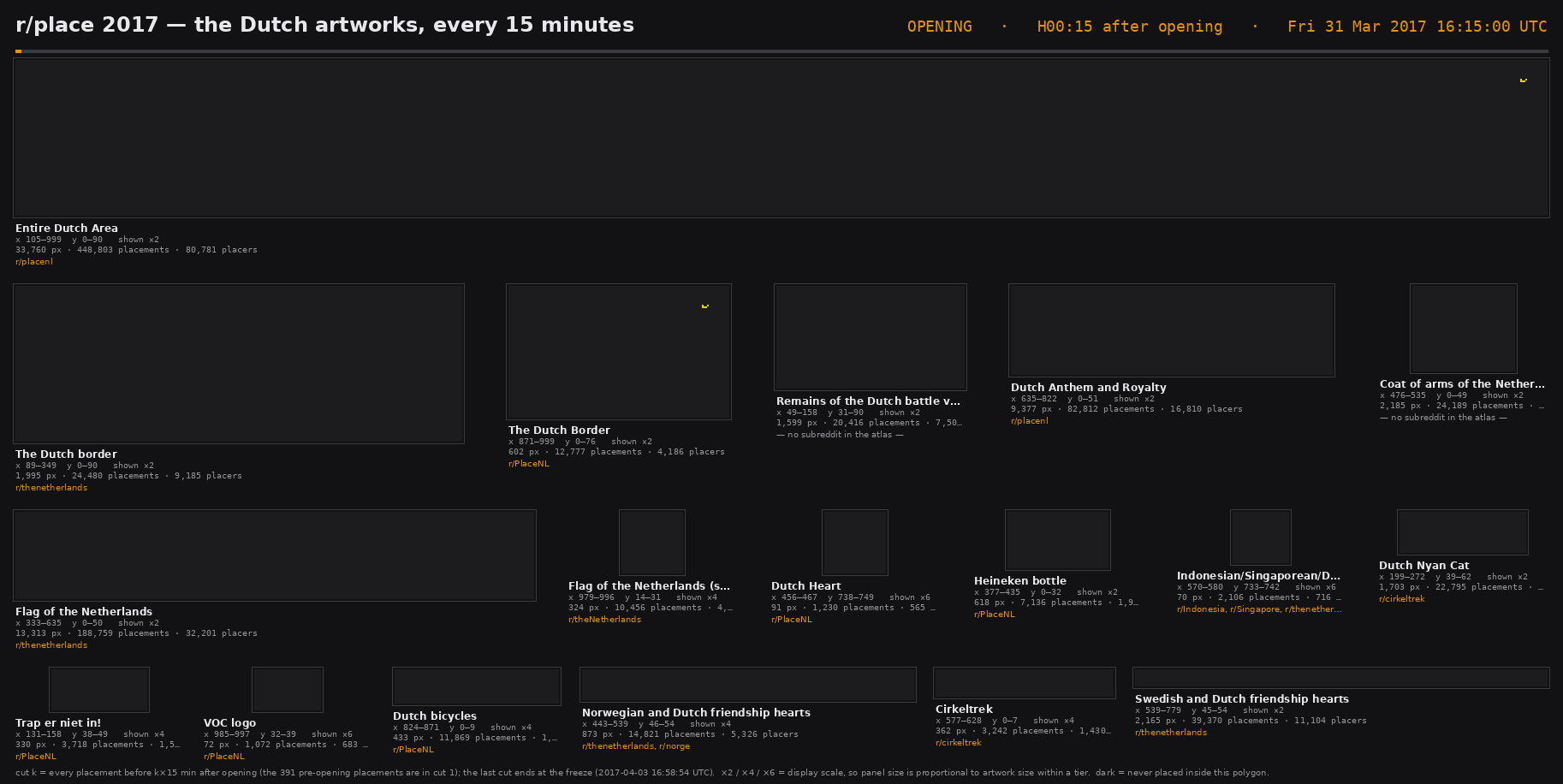Open the Dutch Heart thumbnail

[855, 543]
